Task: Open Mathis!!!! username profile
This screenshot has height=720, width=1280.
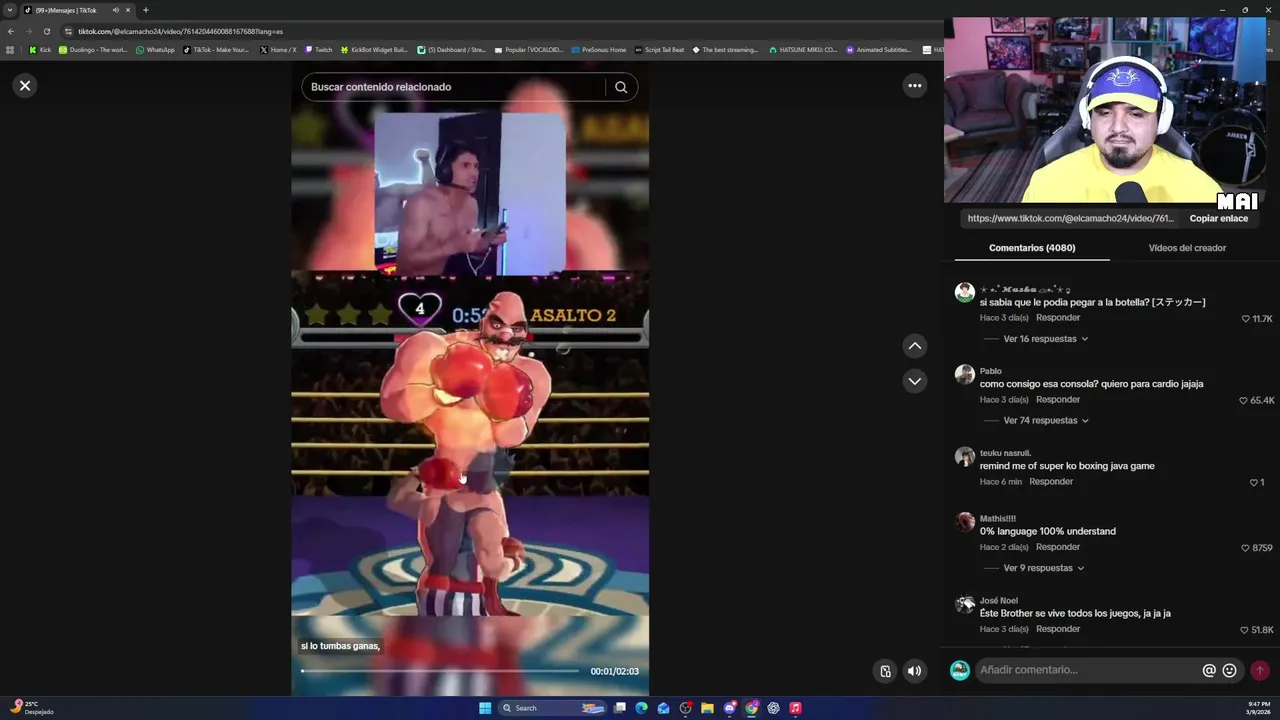Action: [998, 519]
